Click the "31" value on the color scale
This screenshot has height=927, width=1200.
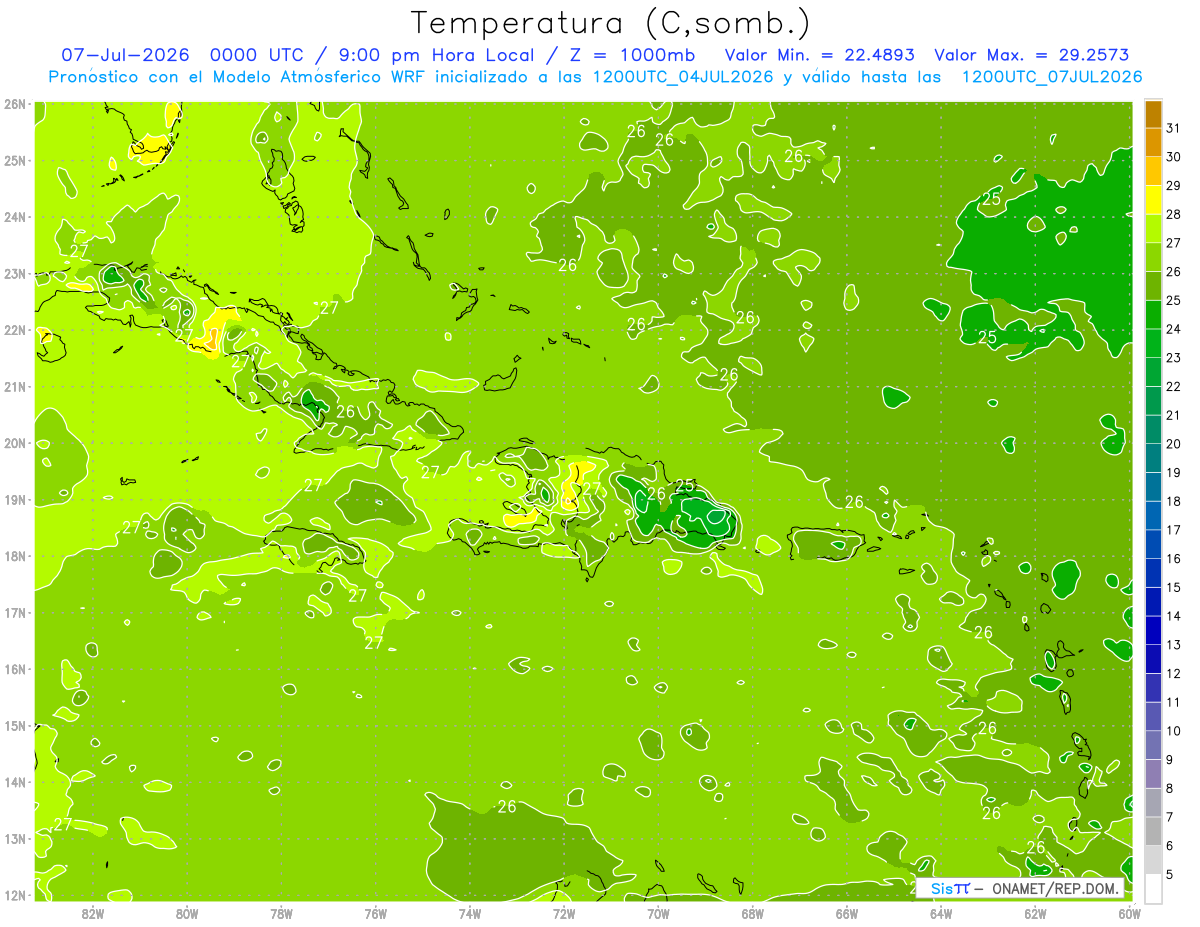[1173, 128]
